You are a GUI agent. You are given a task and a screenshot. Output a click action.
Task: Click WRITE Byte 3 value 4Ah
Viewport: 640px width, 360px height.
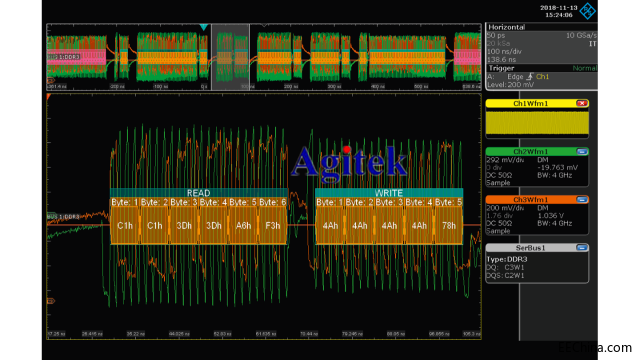[389, 226]
